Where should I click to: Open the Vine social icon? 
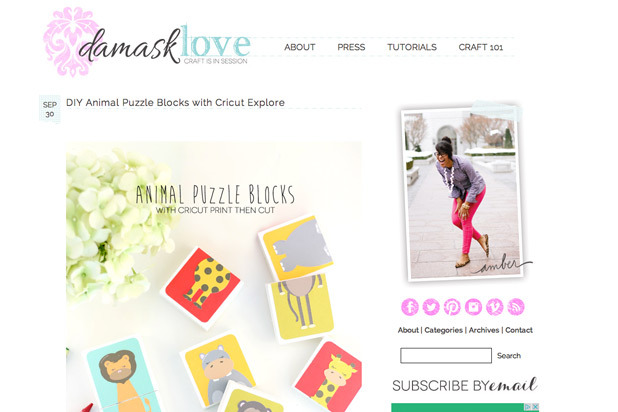(495, 307)
